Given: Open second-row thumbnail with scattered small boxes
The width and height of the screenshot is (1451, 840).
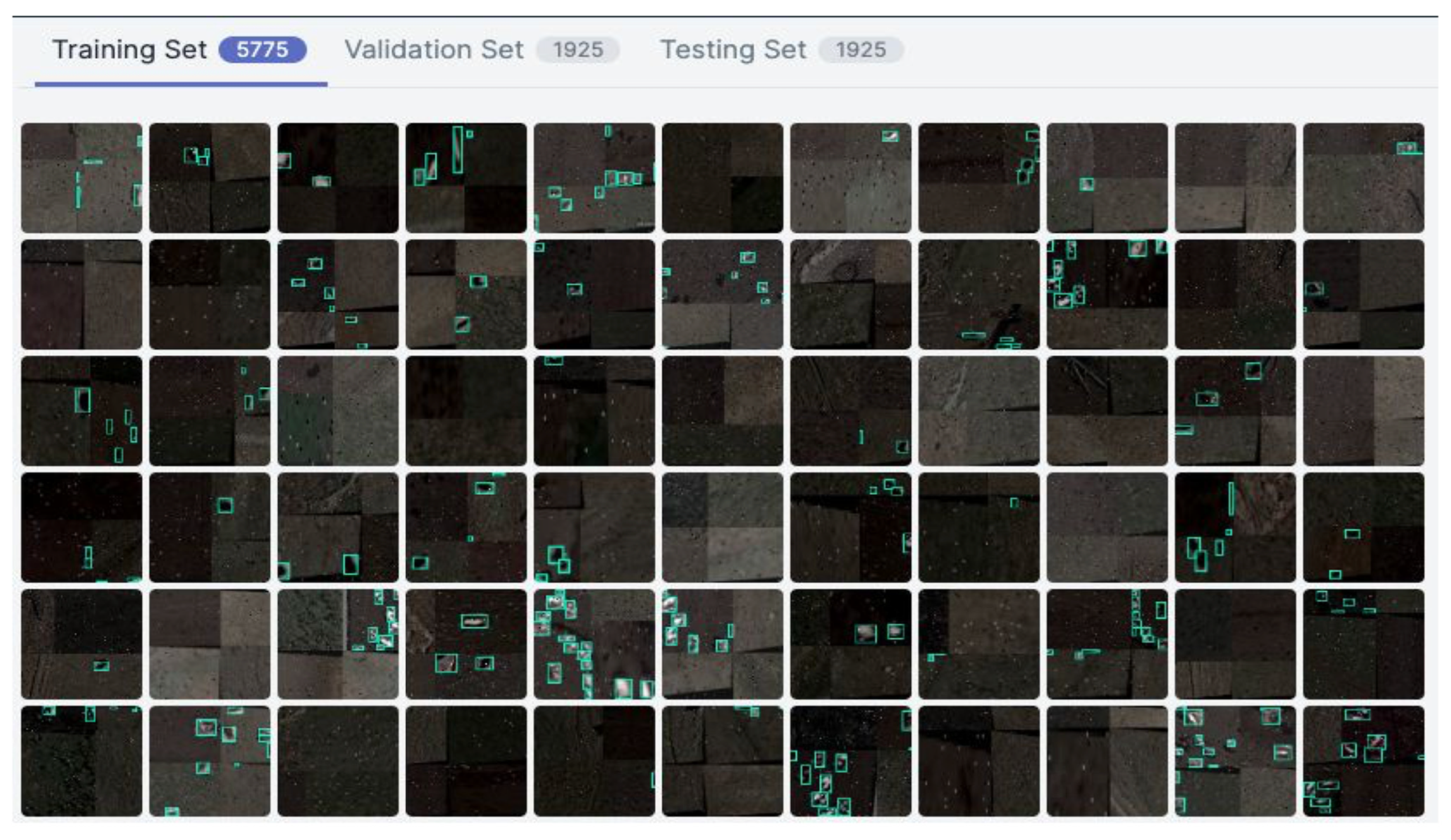Looking at the screenshot, I should pos(337,294).
